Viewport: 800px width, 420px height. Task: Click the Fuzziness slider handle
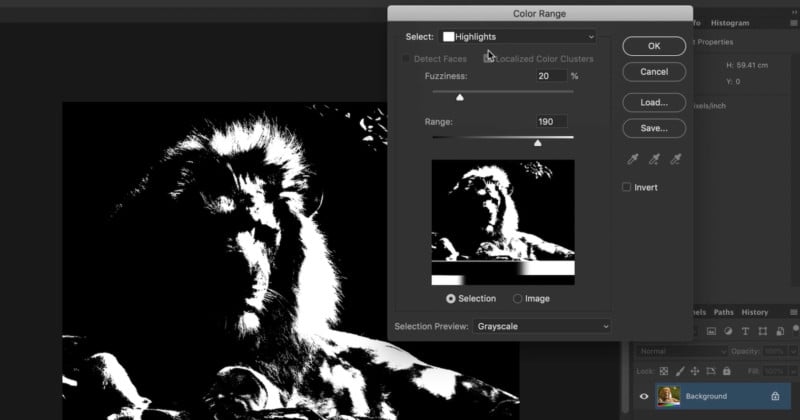(x=460, y=97)
